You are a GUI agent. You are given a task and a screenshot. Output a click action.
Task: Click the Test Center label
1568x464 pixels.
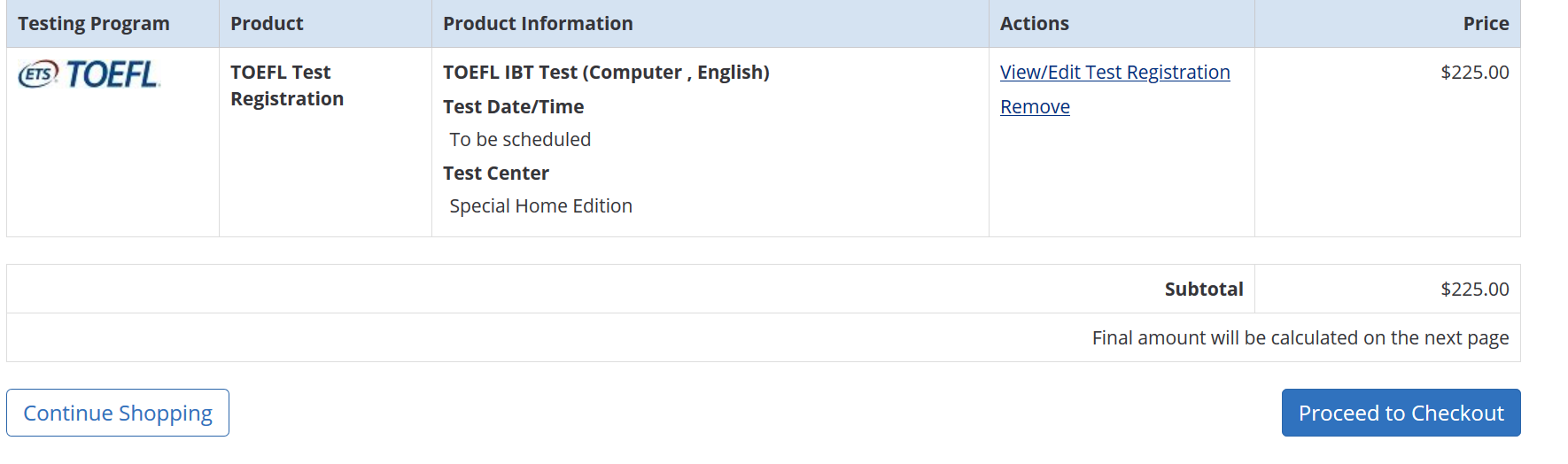coord(496,174)
